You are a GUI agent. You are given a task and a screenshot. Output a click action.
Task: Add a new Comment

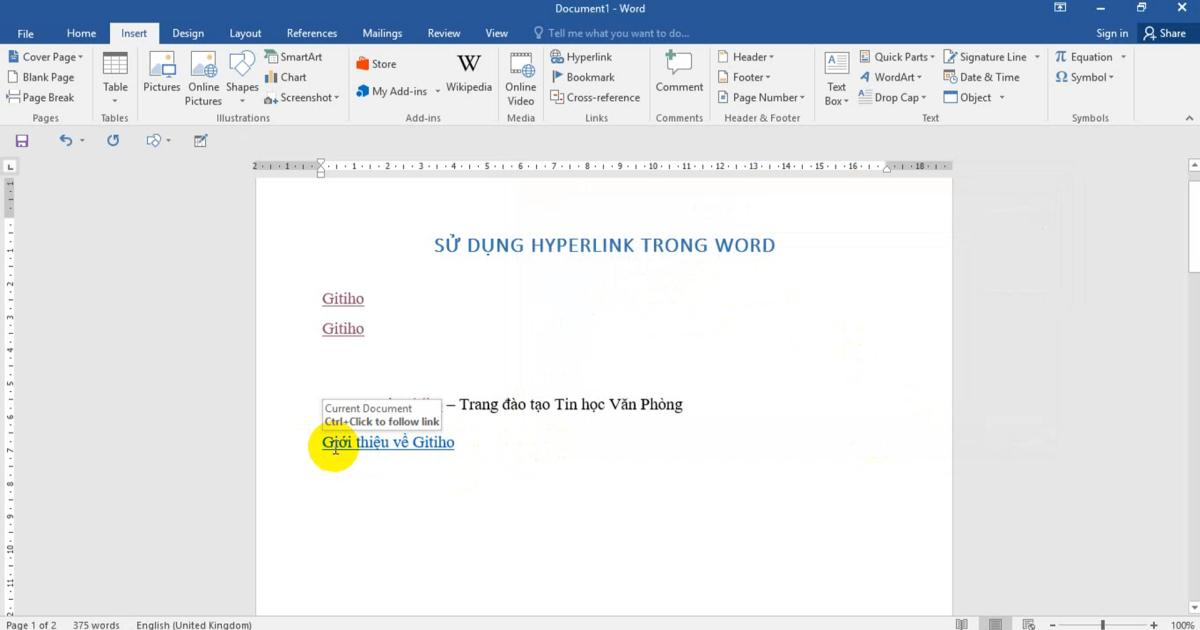679,75
